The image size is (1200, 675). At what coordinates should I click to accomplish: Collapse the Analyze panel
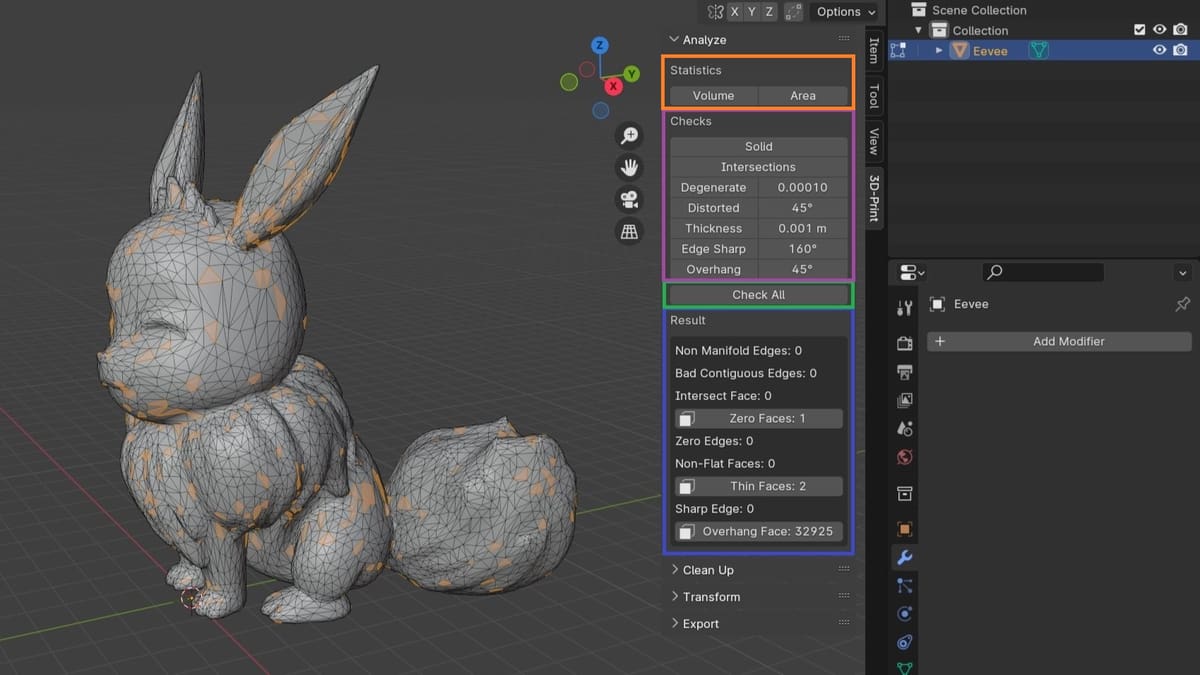[x=673, y=40]
